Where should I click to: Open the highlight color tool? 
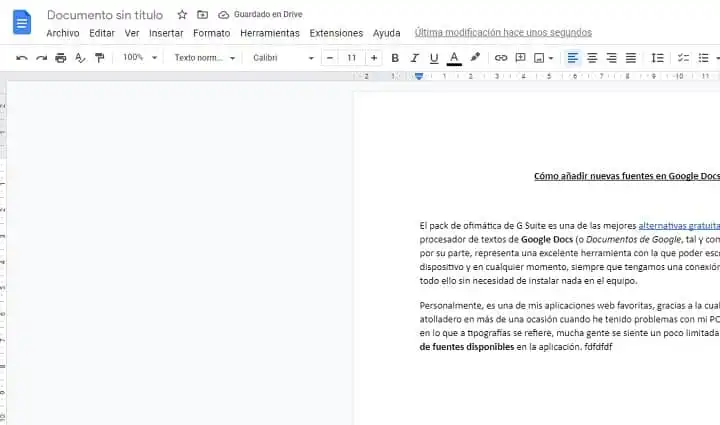(x=475, y=58)
